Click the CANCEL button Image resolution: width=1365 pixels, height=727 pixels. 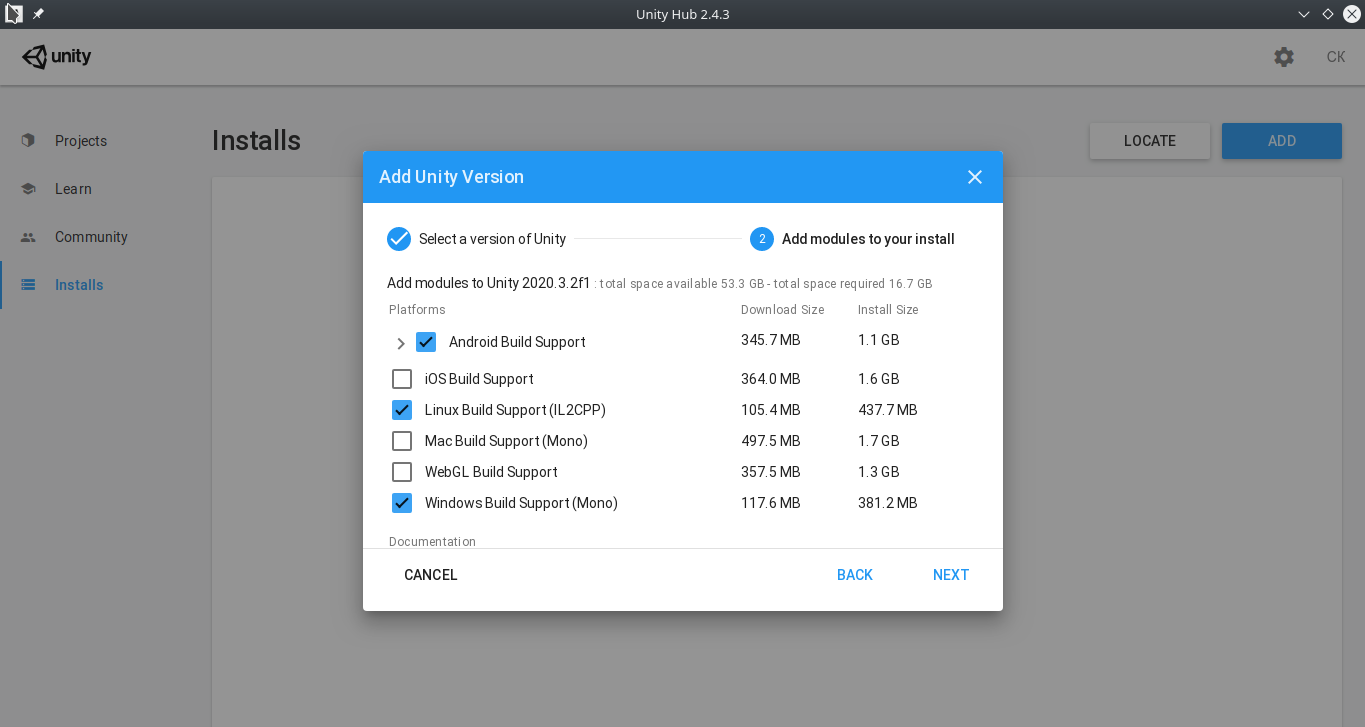pyautogui.click(x=431, y=575)
